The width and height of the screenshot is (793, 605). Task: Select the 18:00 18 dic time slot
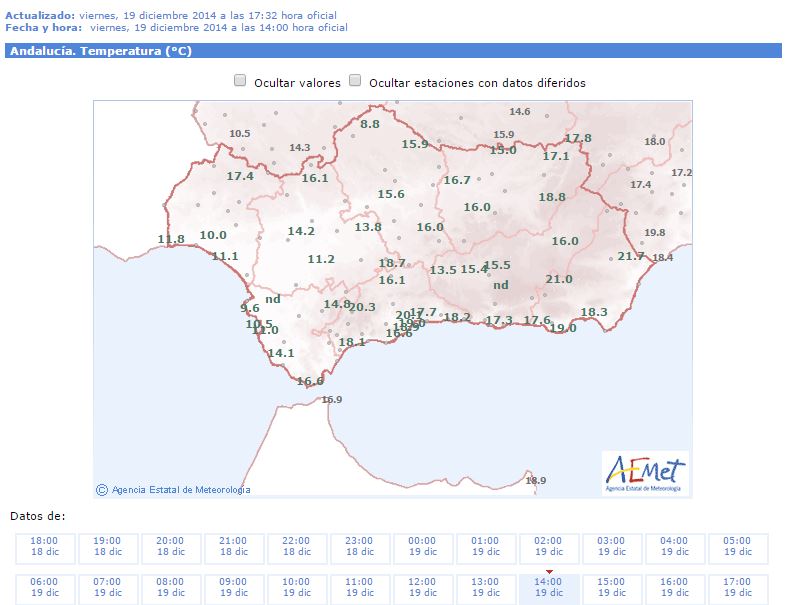pos(44,546)
